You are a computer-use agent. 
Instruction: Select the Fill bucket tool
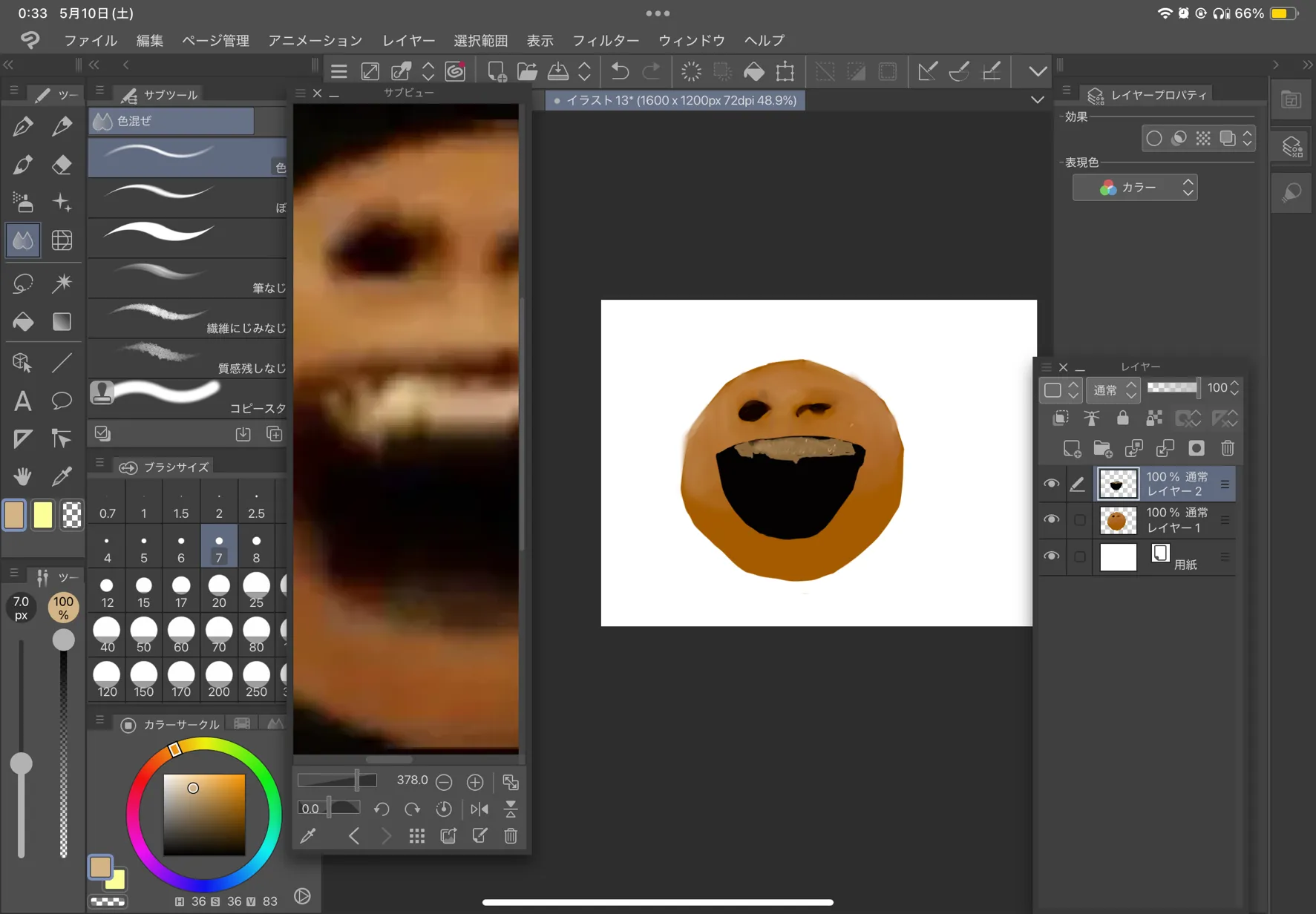click(x=22, y=322)
